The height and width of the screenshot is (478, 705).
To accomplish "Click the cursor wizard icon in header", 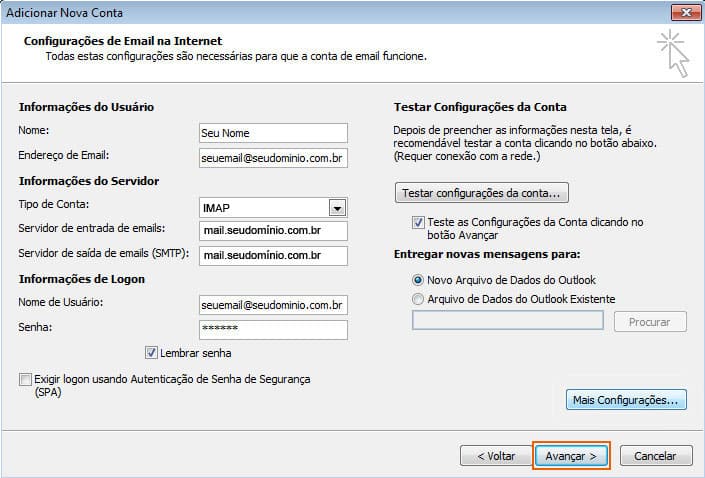I will (x=673, y=53).
